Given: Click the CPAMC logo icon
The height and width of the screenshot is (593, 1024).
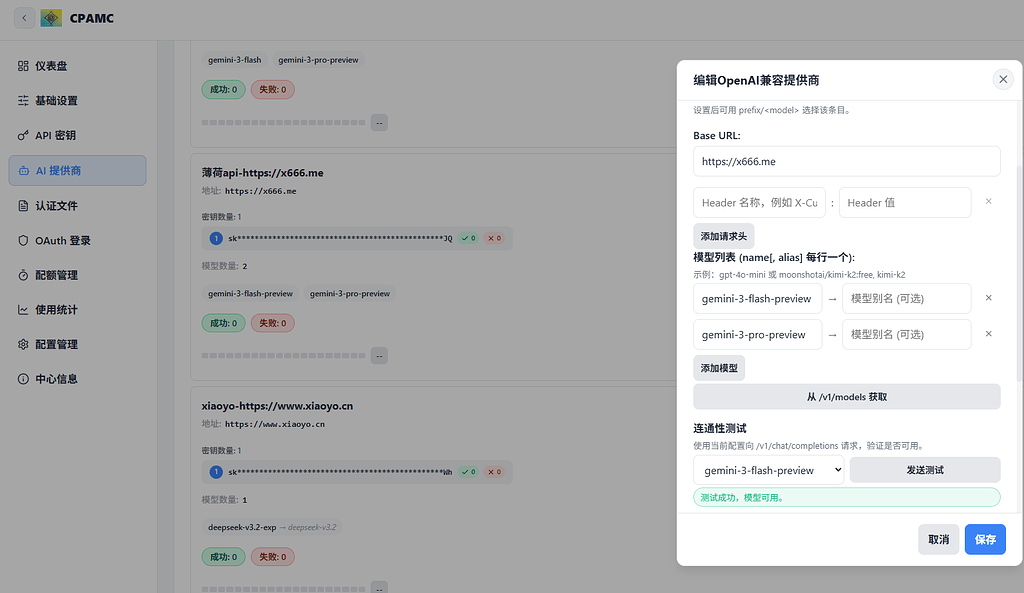Looking at the screenshot, I should [x=51, y=18].
